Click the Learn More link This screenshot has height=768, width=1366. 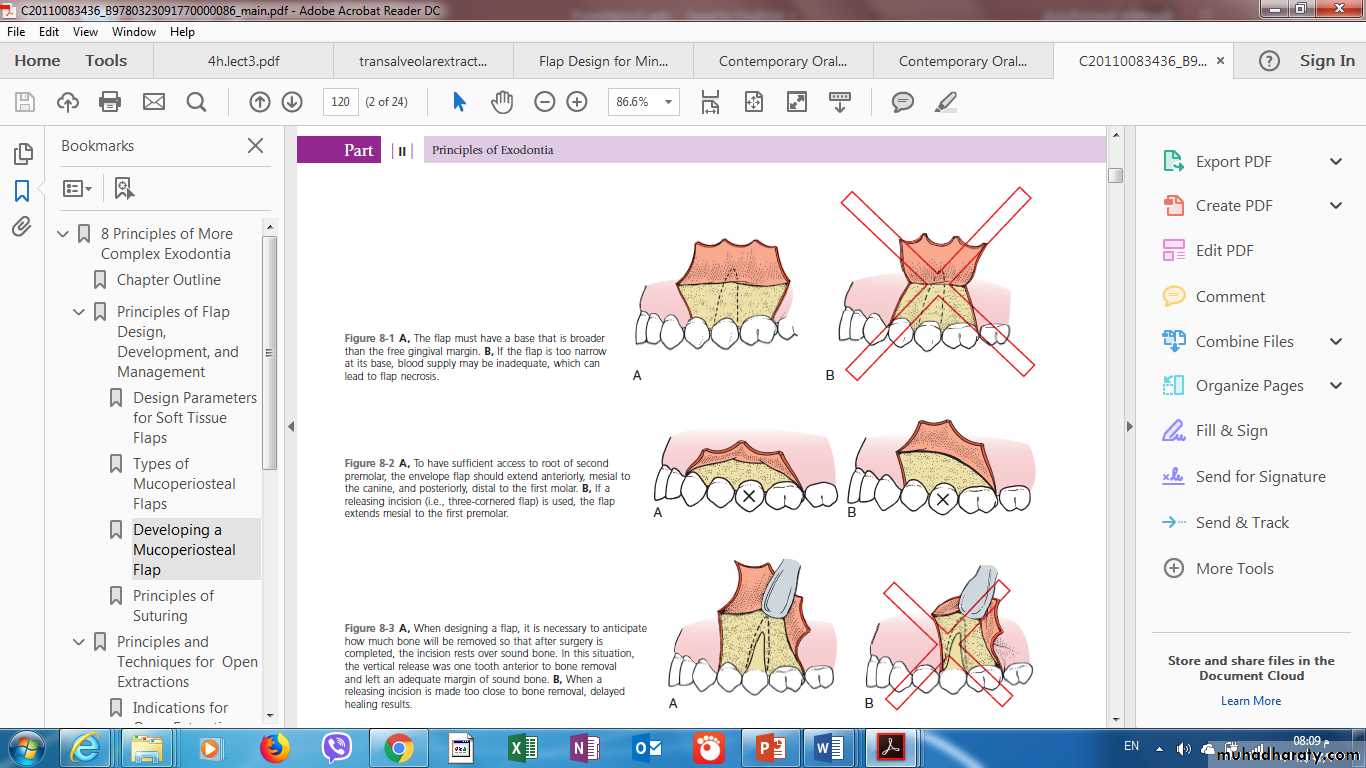tap(1250, 700)
